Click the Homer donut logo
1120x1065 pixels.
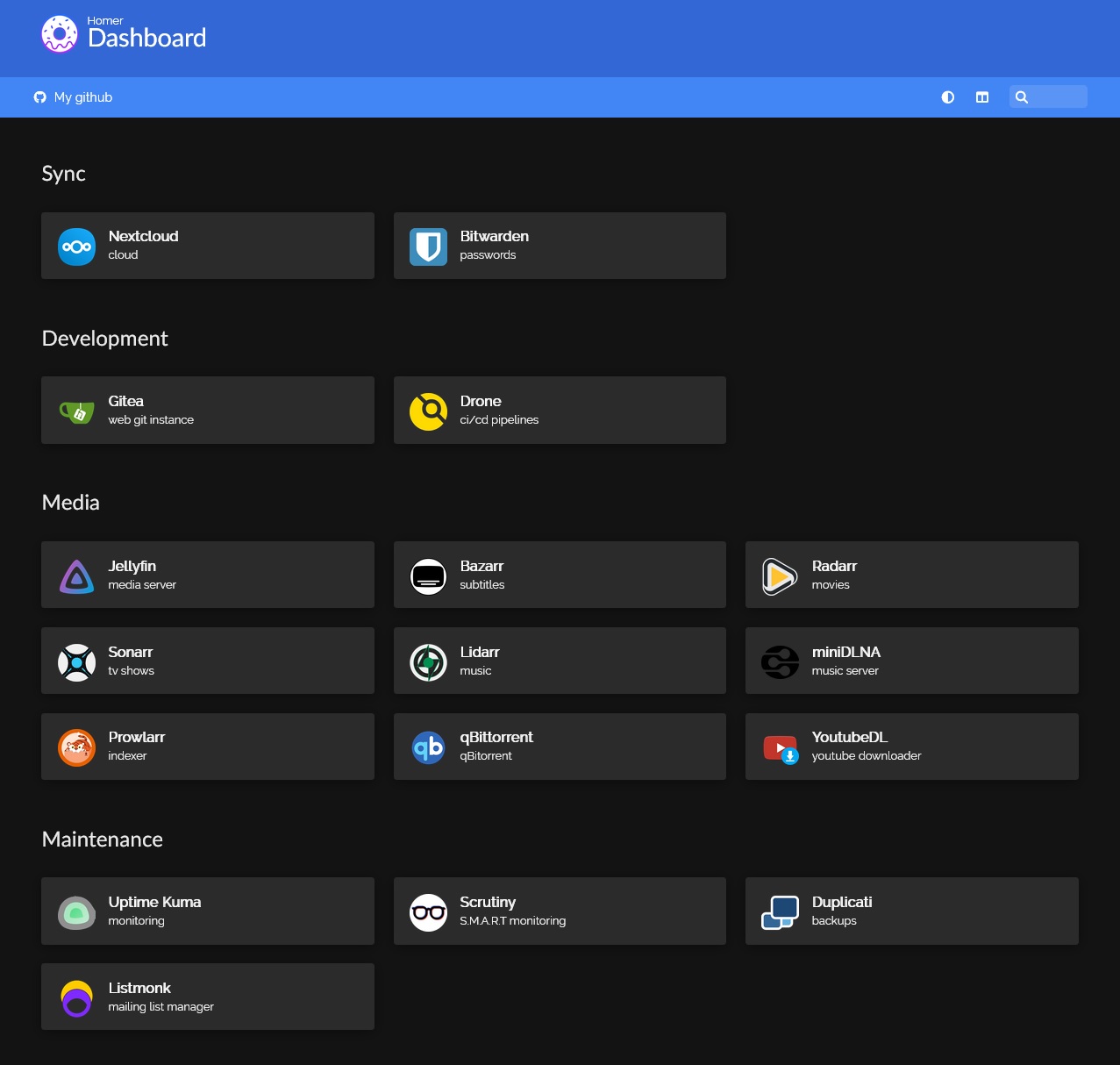60,34
